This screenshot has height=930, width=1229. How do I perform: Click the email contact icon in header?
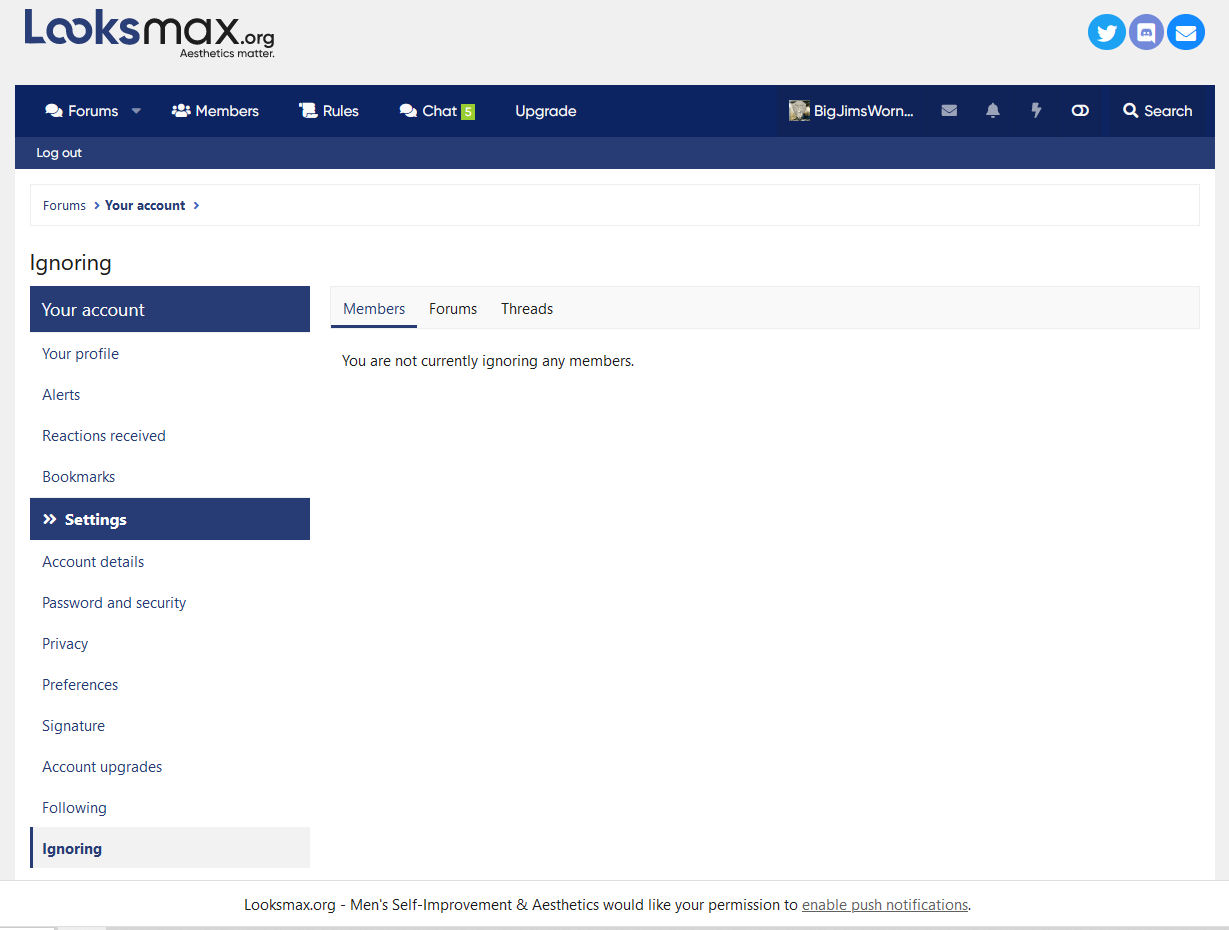tap(1186, 33)
